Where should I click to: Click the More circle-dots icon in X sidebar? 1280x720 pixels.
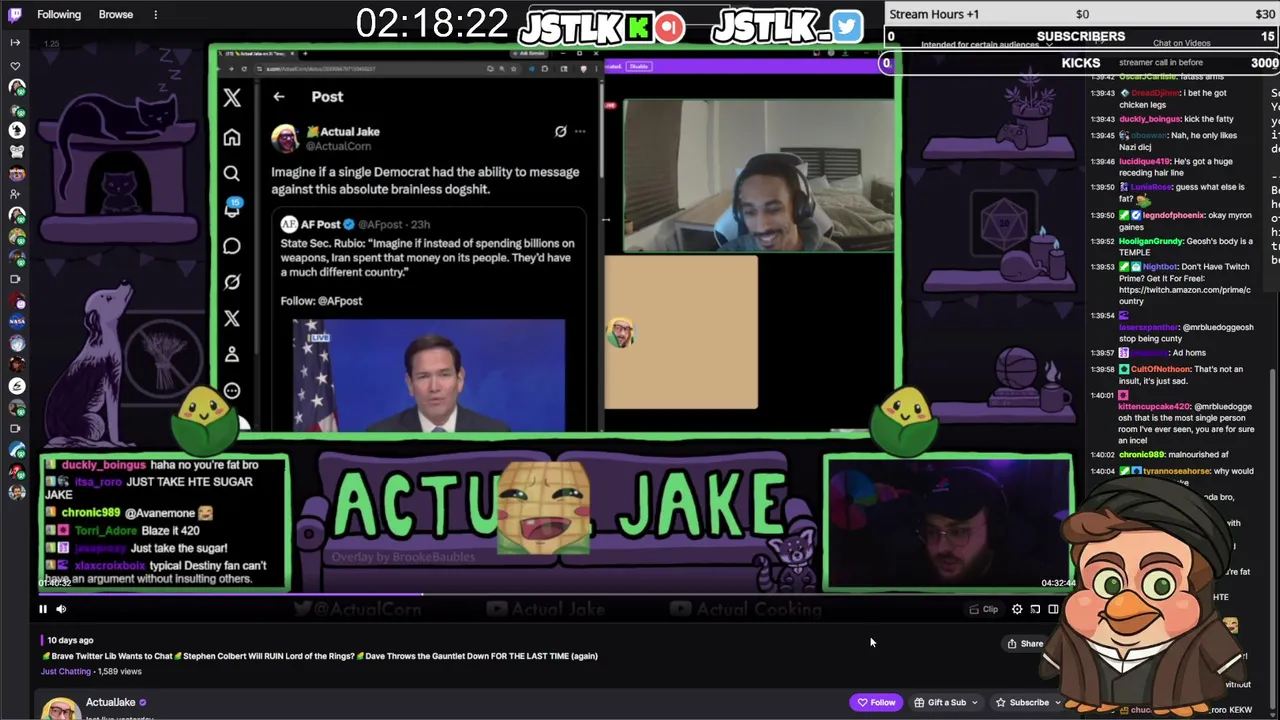click(232, 391)
